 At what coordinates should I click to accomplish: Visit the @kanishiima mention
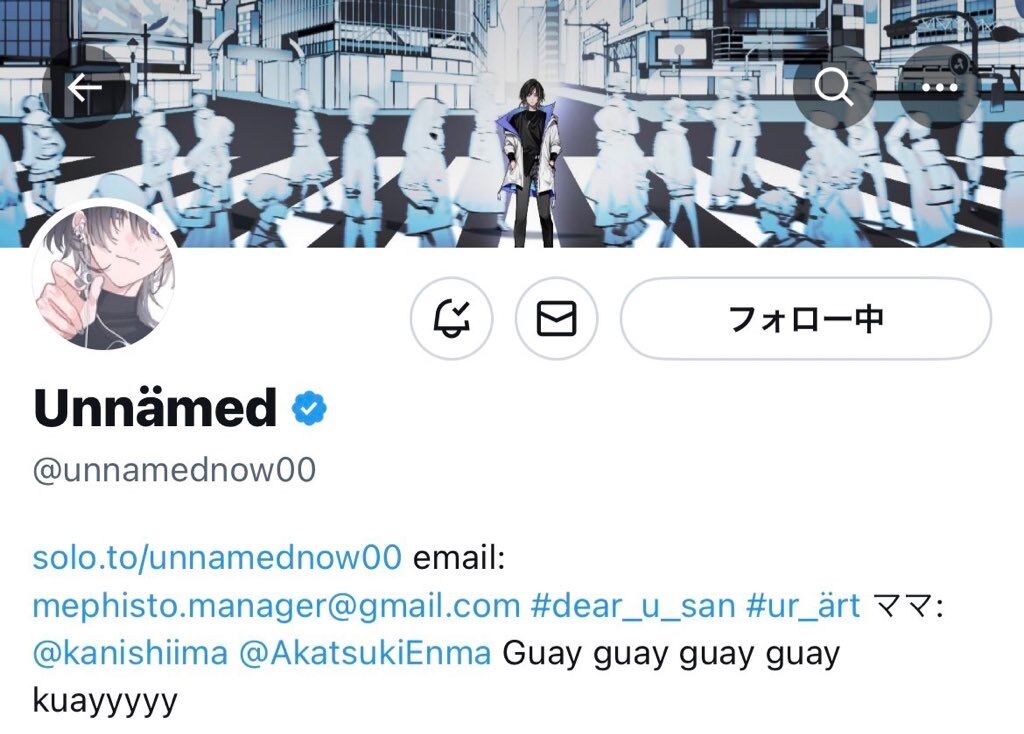131,653
